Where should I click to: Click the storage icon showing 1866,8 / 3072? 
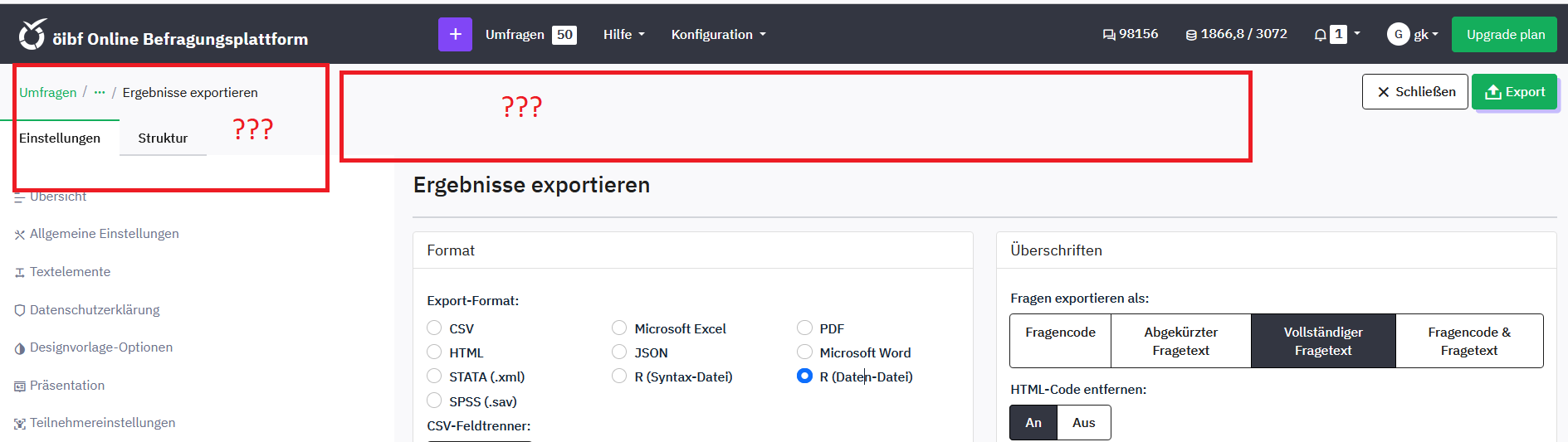coord(1191,35)
